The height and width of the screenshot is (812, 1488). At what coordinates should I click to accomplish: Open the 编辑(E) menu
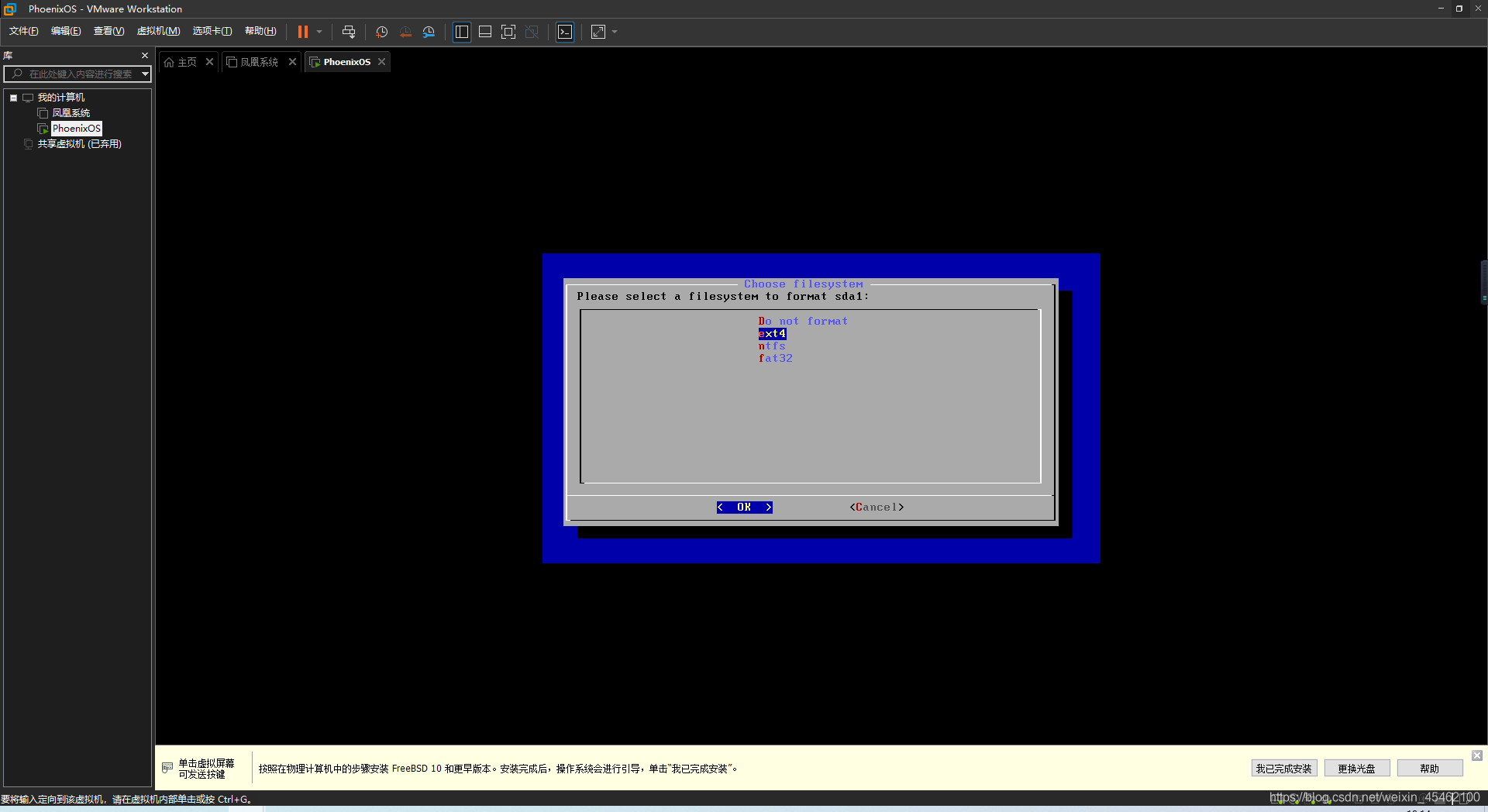coord(66,31)
